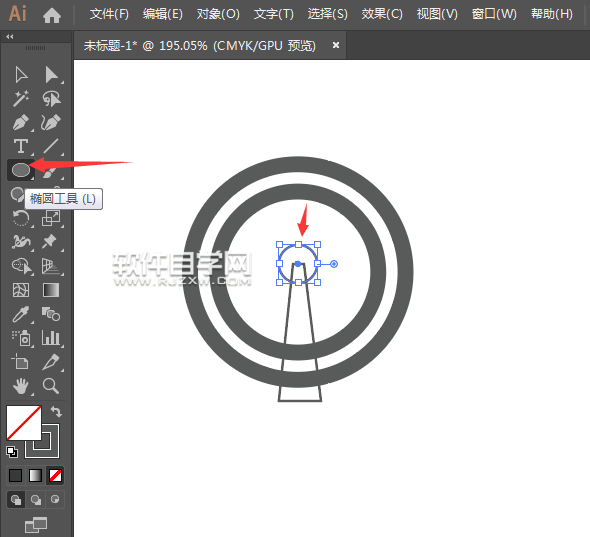Choose the Magic Wand tool
Screen dimensions: 590x537
21,99
